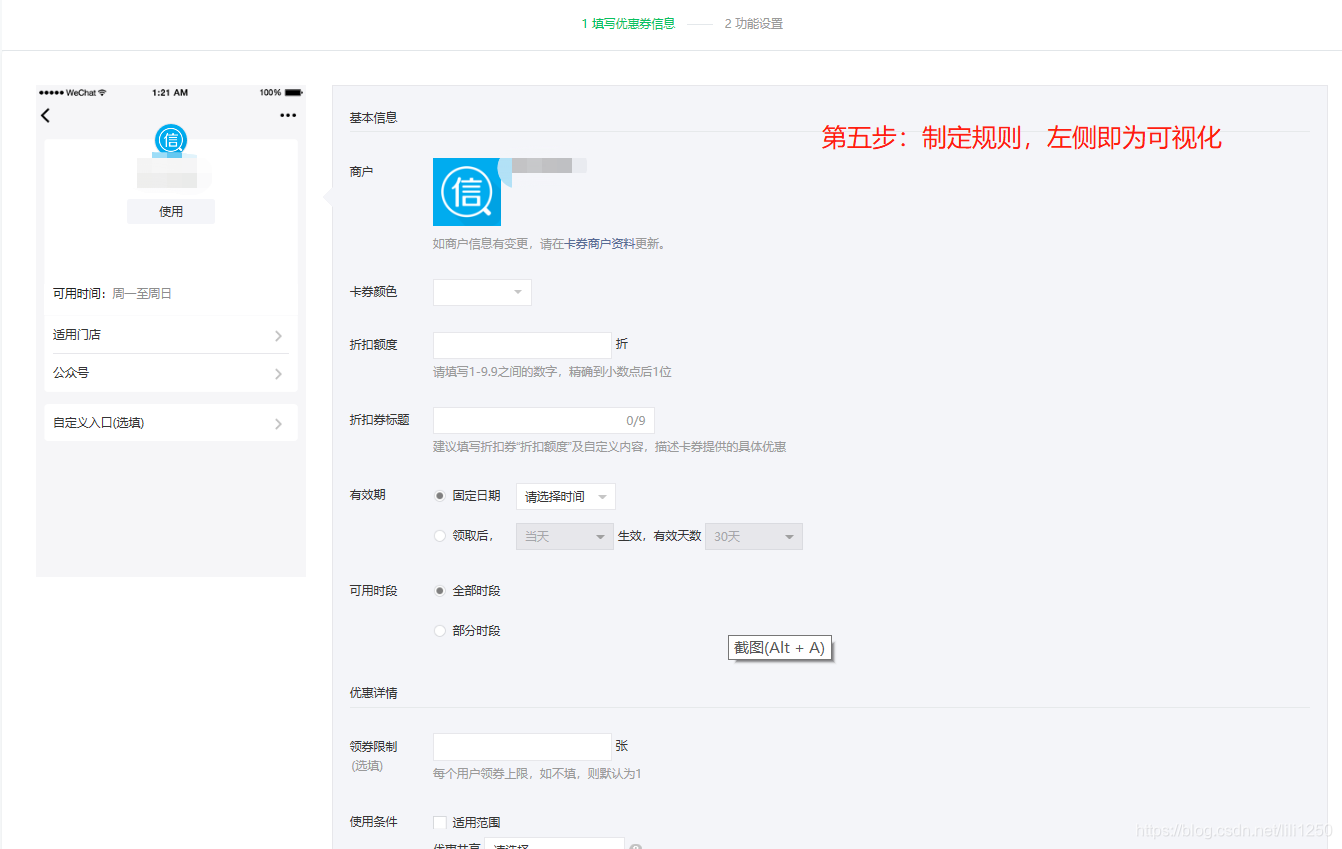The width and height of the screenshot is (1342, 849).
Task: Select the 部分时段 radio button
Action: pos(440,631)
